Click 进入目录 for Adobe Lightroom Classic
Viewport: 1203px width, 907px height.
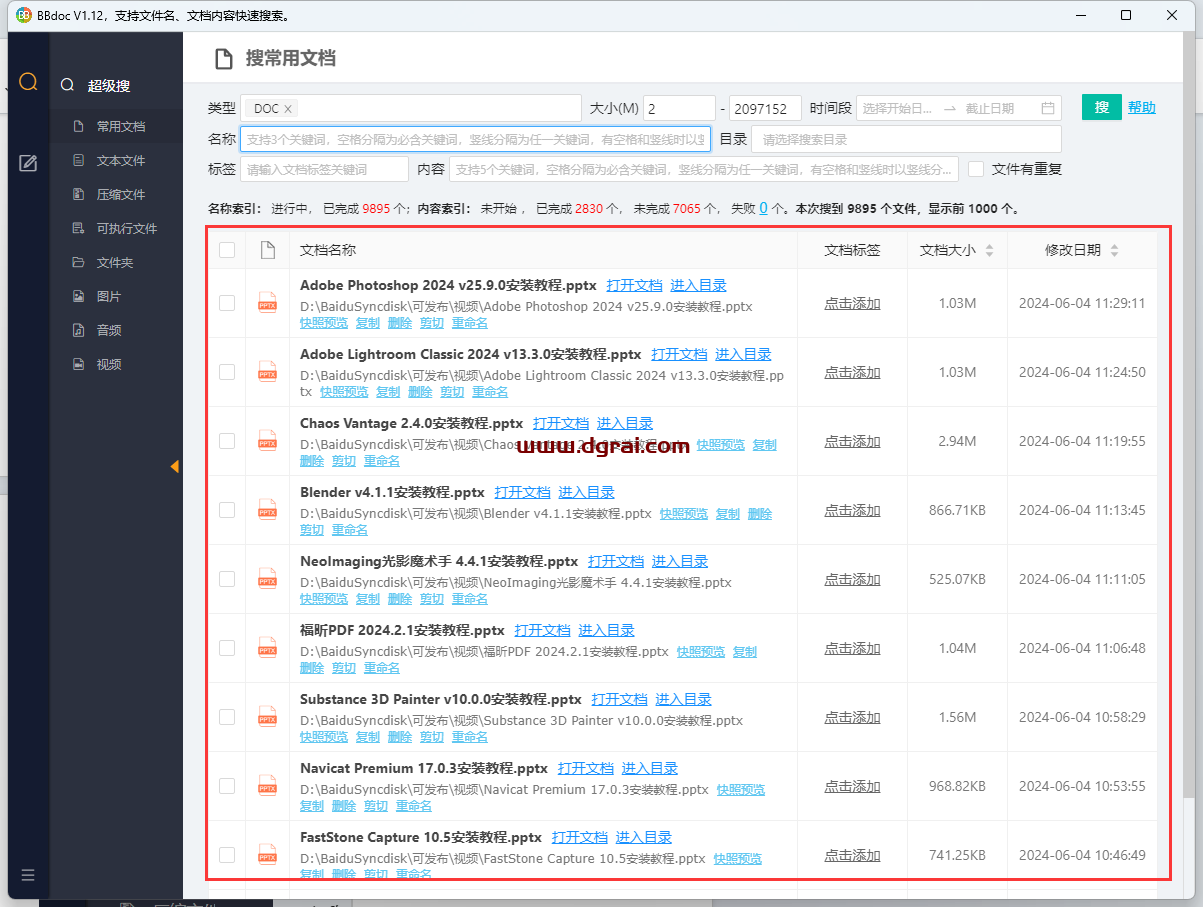[x=743, y=354]
